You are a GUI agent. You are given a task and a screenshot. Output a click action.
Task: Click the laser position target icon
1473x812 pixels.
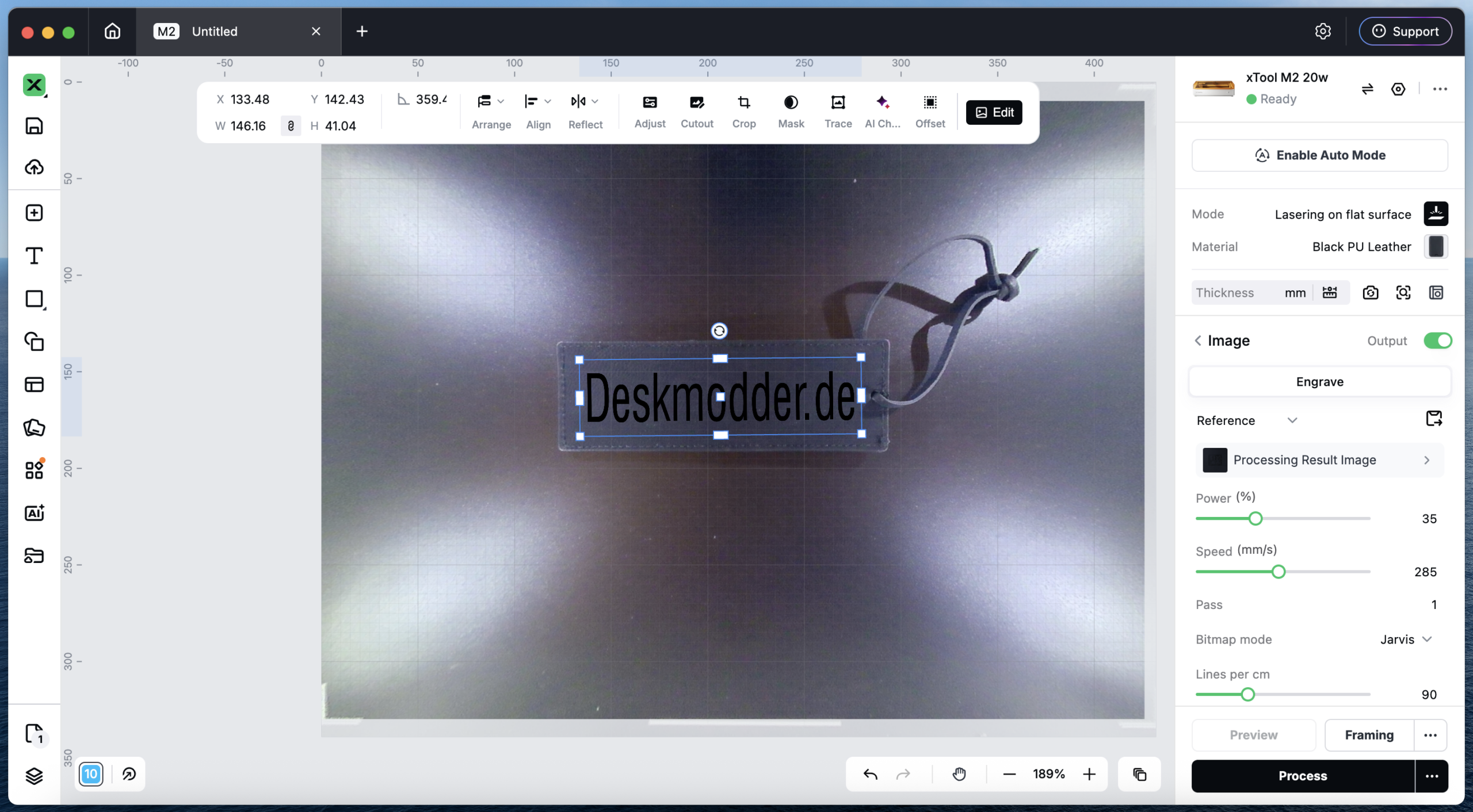click(1398, 89)
